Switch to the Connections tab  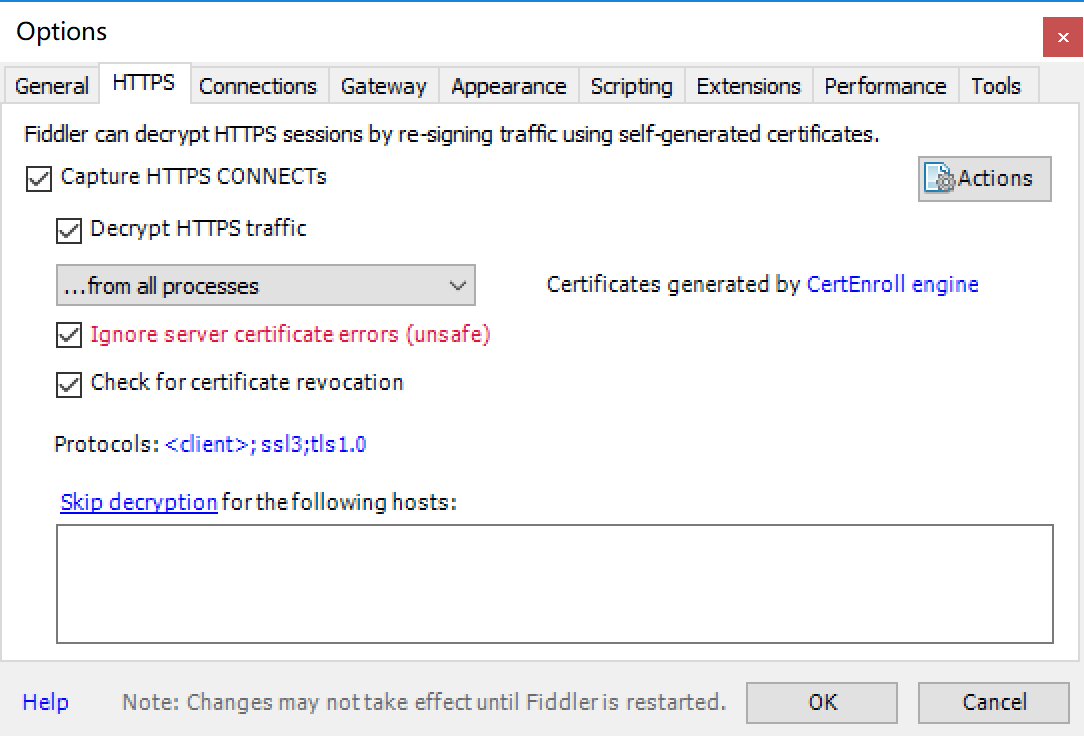[x=258, y=86]
